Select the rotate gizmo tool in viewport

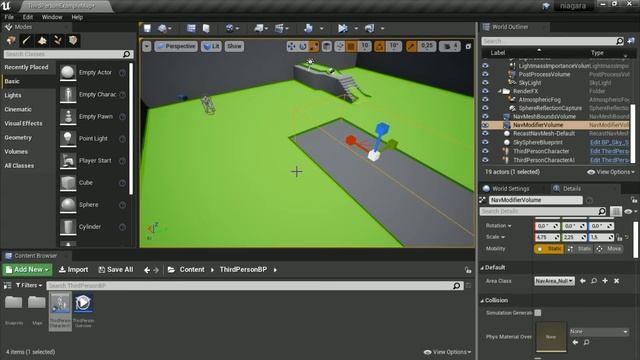tap(302, 47)
